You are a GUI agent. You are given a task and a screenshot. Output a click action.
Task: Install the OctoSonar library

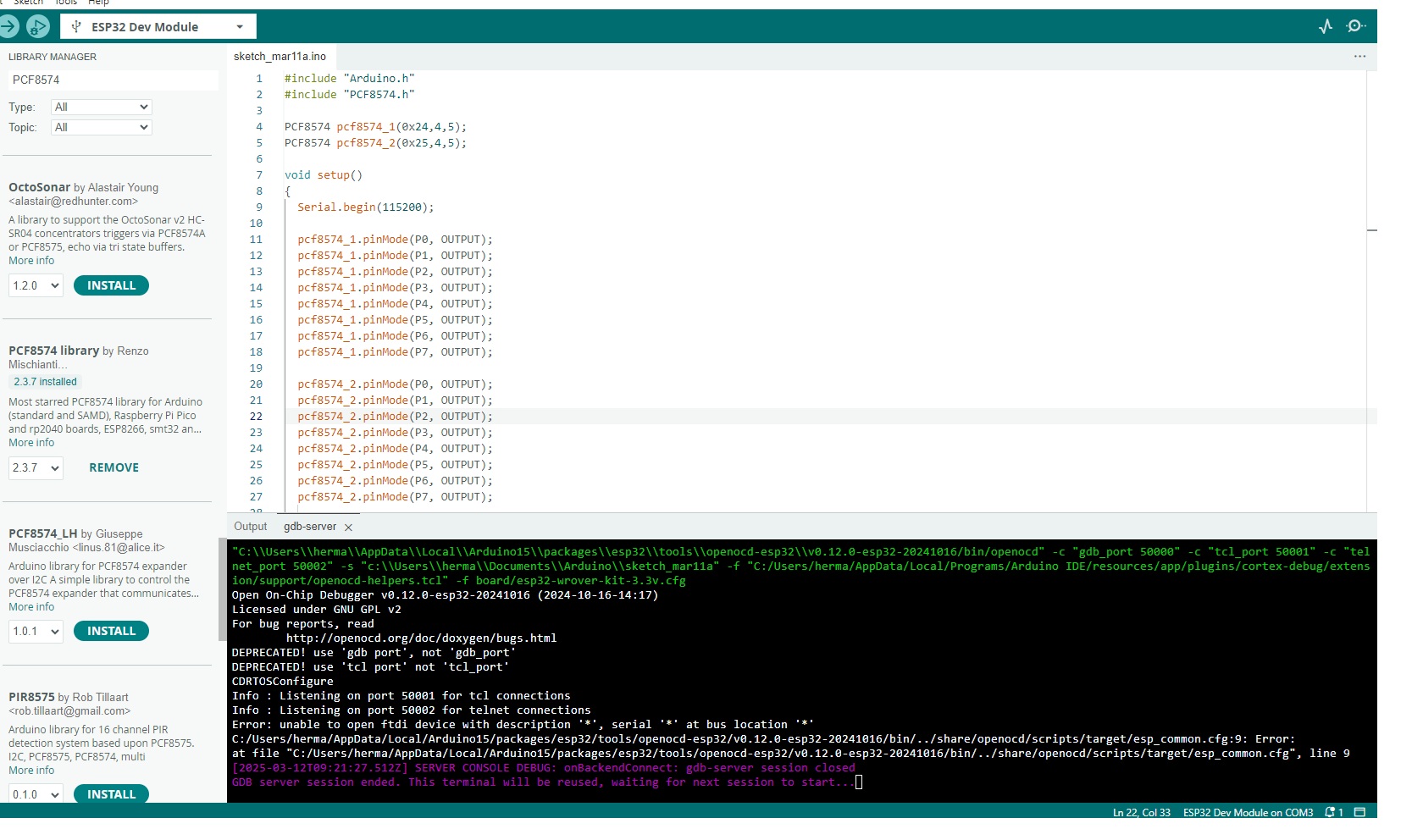(x=111, y=286)
